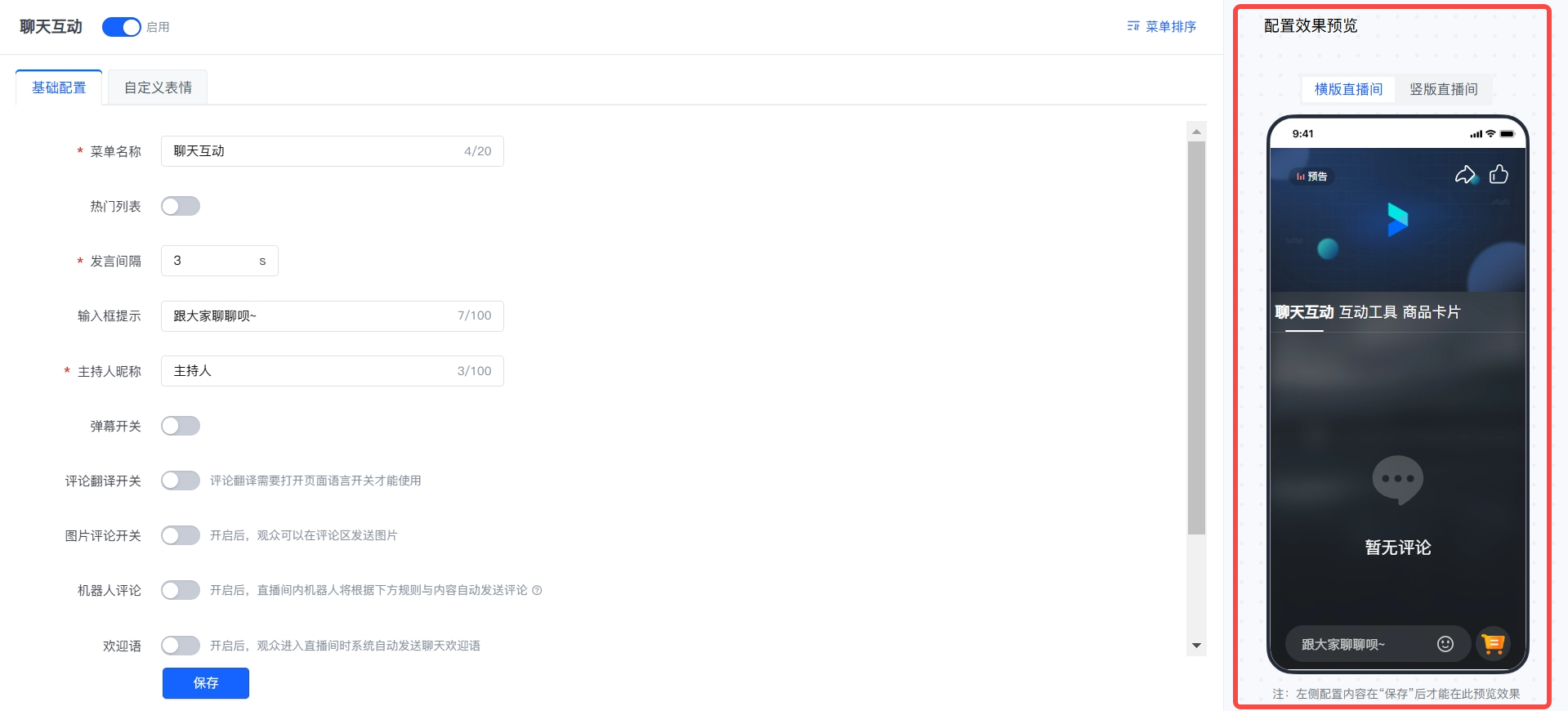This screenshot has width=1568, height=711.
Task: Click the 暂无评论 text in preview
Action: 1398,548
